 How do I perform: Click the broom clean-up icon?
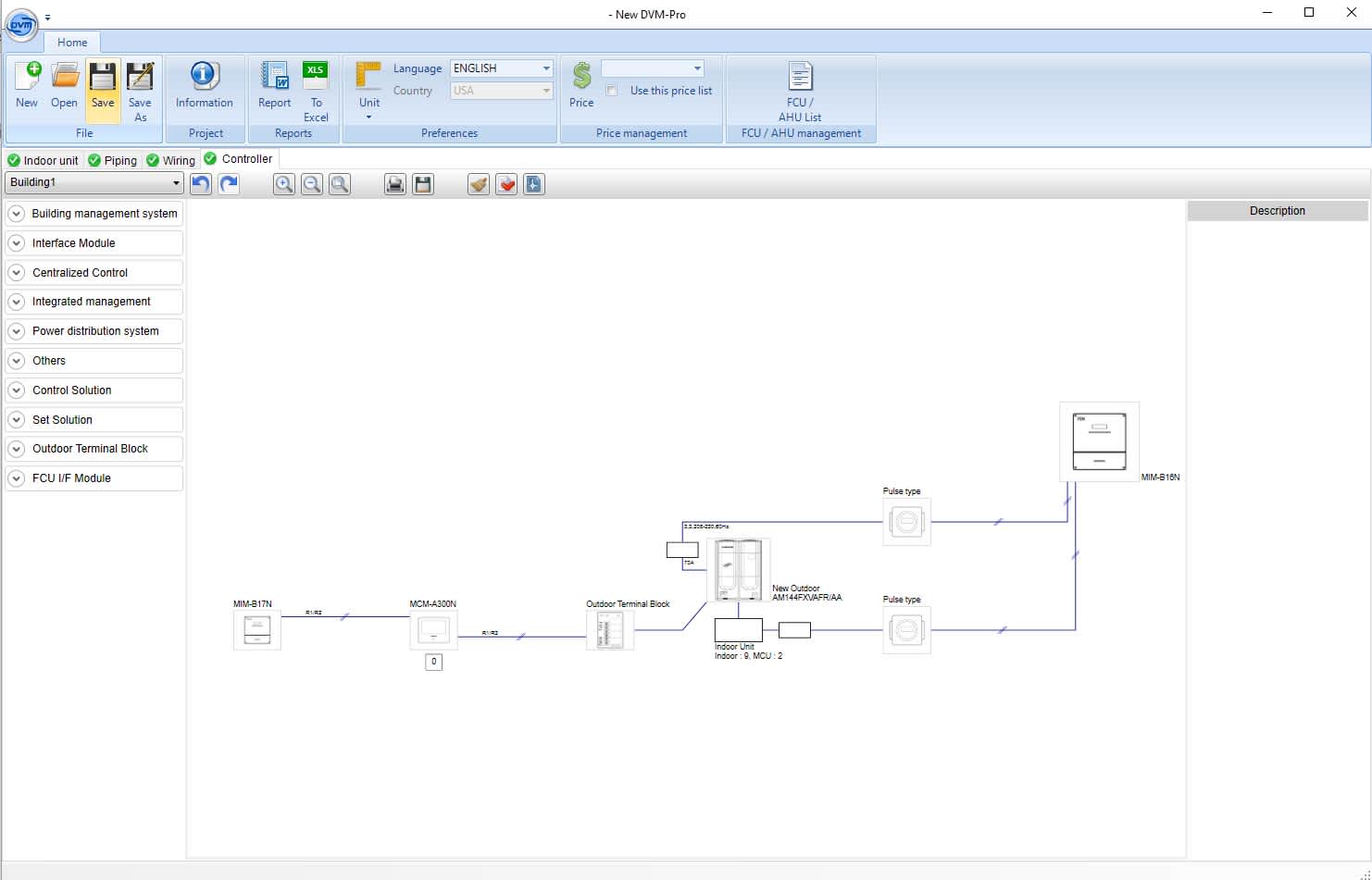pos(479,184)
